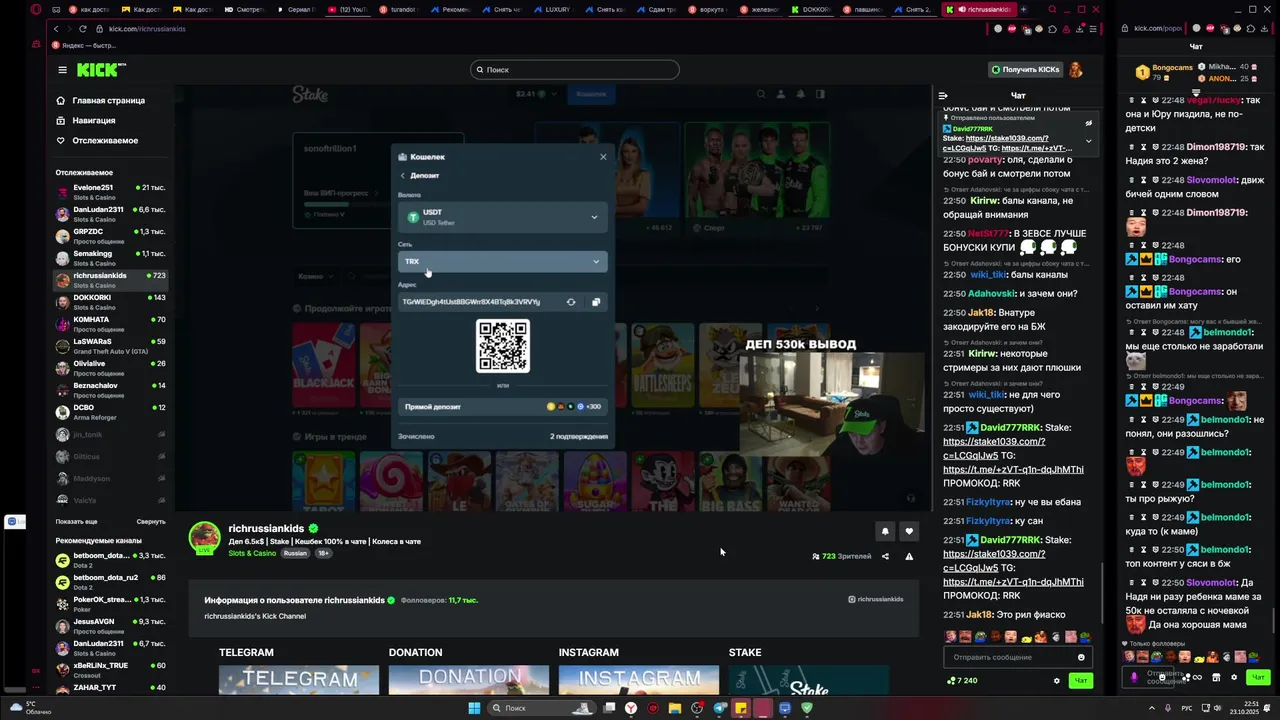
Task: Focus the Поиск search field on Kick
Action: click(x=575, y=69)
